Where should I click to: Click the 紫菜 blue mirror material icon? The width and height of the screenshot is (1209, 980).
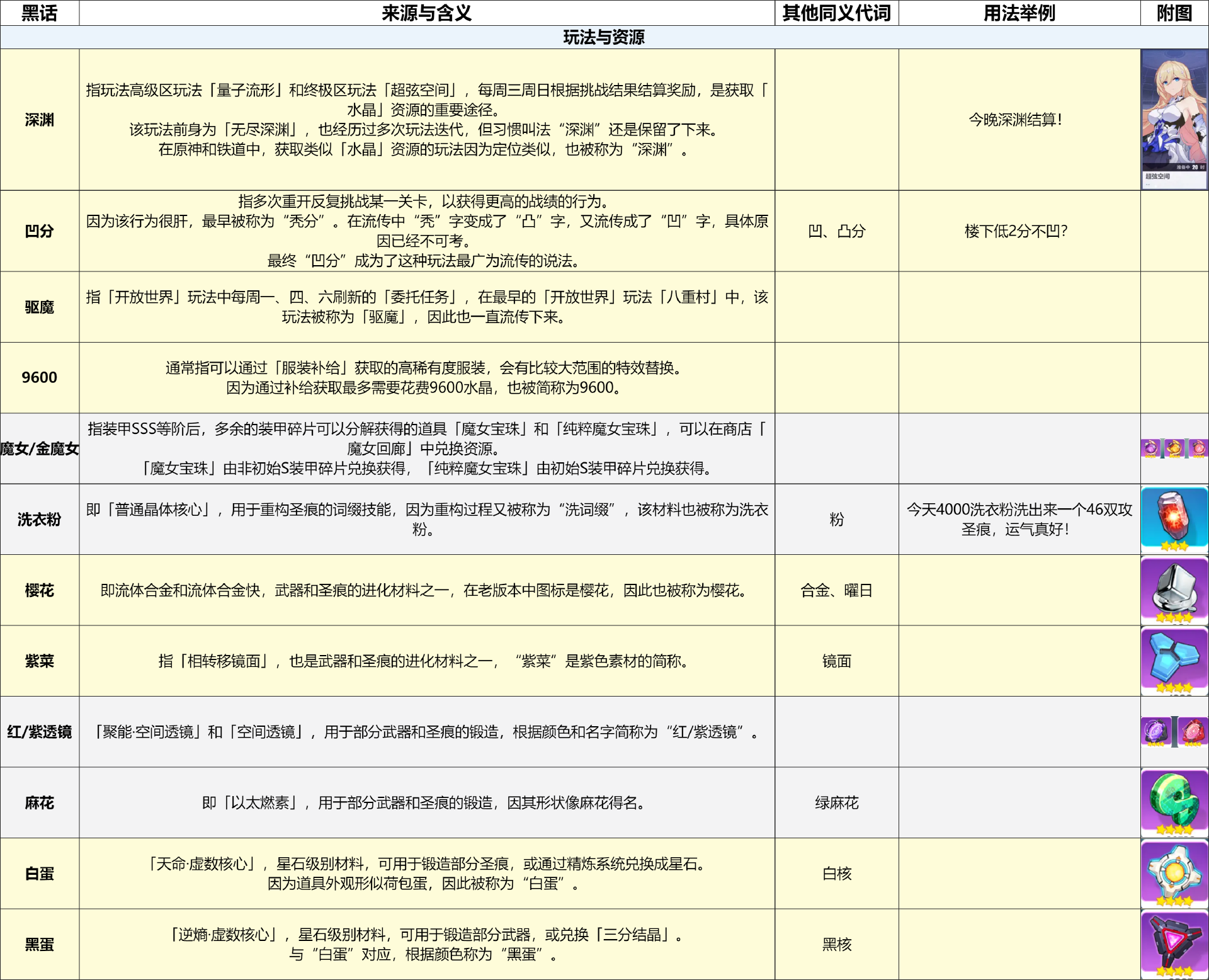click(1174, 661)
